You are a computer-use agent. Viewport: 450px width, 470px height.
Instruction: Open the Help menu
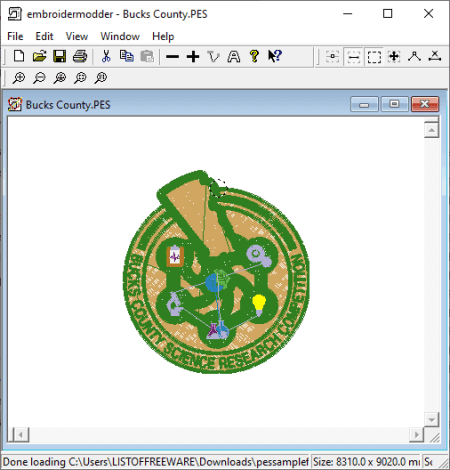click(163, 36)
